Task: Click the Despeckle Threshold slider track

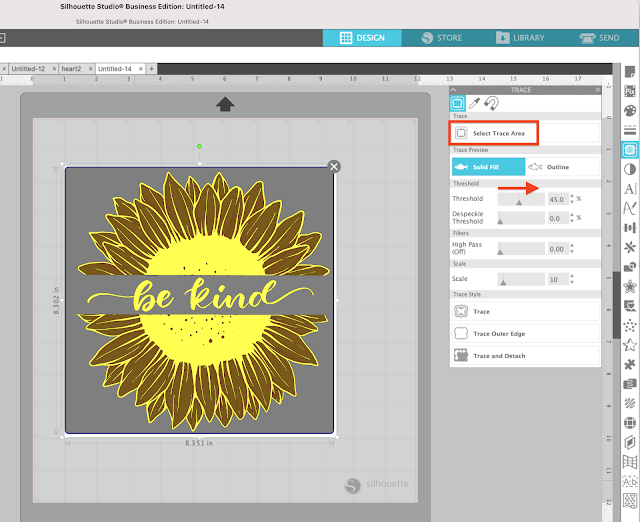Action: [521, 218]
